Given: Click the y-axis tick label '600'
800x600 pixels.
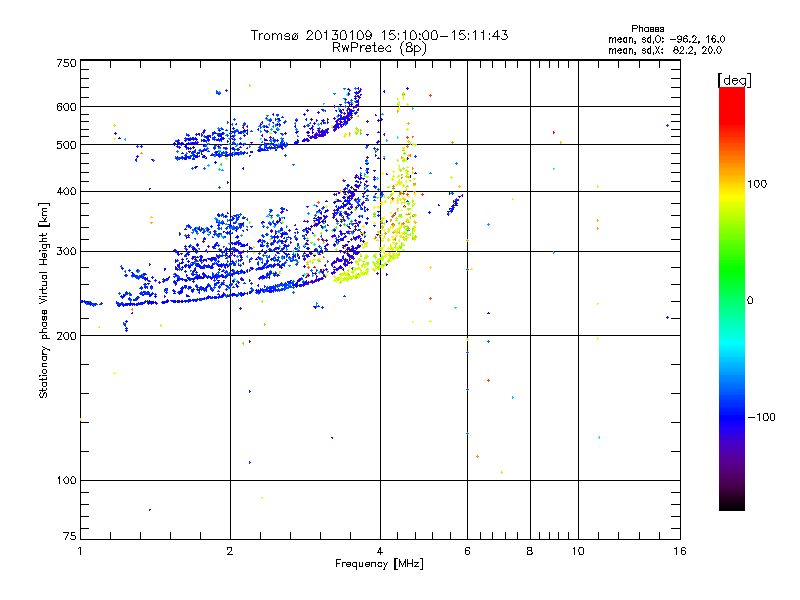Looking at the screenshot, I should pyautogui.click(x=66, y=107).
